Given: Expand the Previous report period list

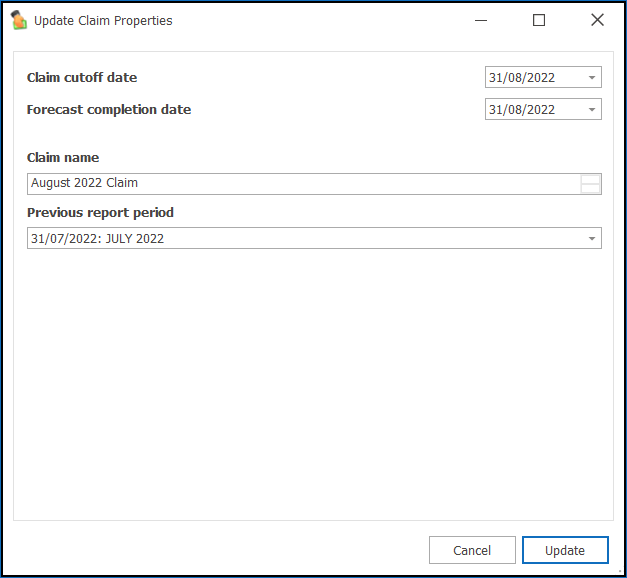Looking at the screenshot, I should click(592, 238).
